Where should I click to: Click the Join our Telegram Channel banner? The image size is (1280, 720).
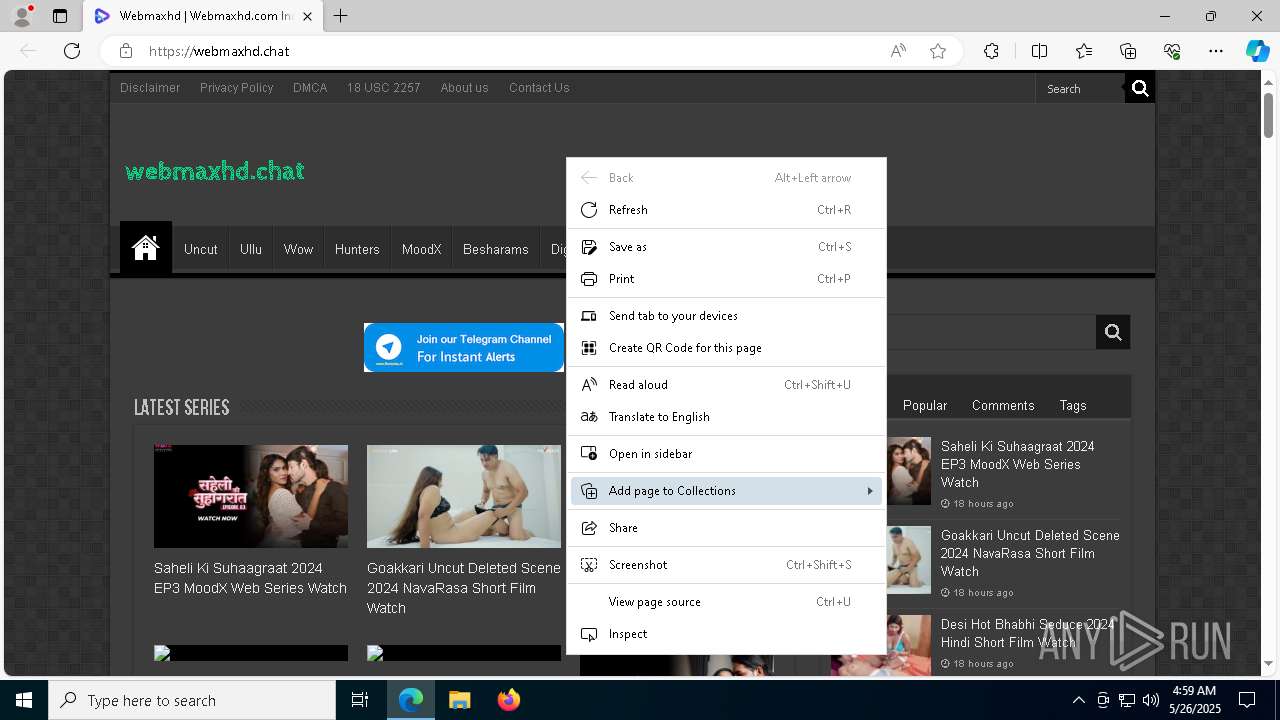[x=464, y=347]
